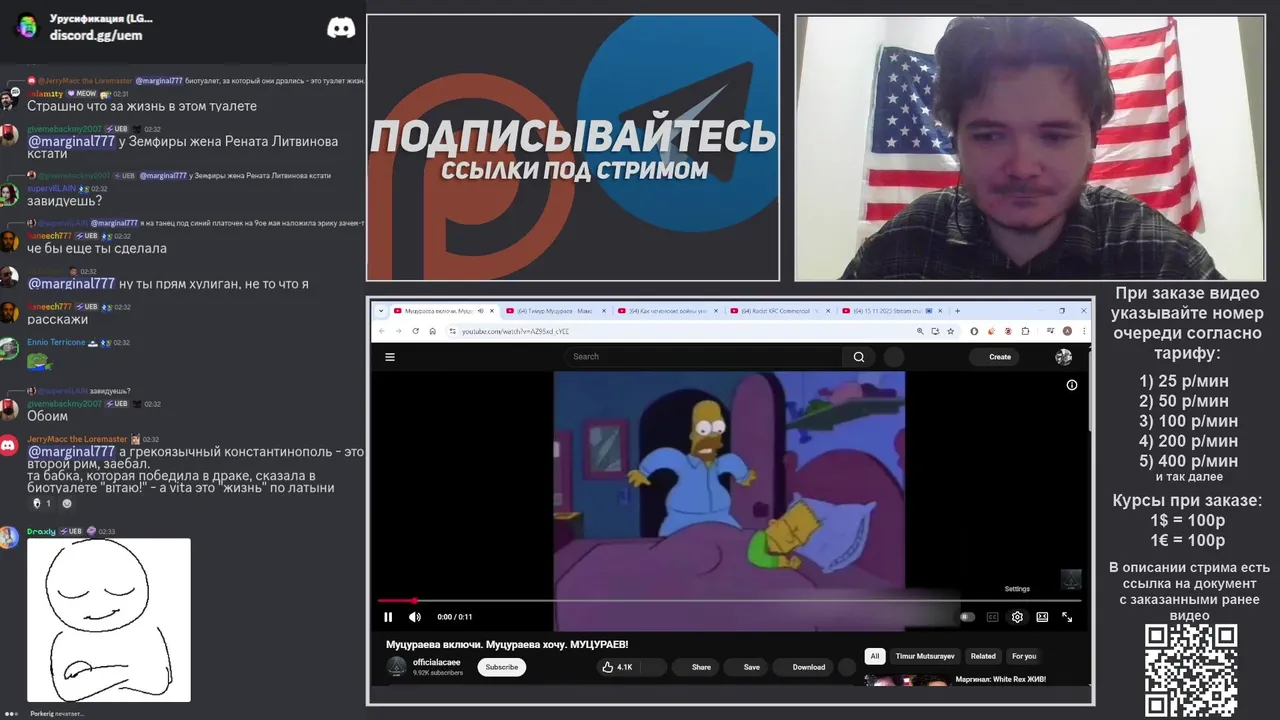Screen dimensions: 1280x720
Task: Click the chat message 'завидуешь?'
Action: tap(64, 201)
